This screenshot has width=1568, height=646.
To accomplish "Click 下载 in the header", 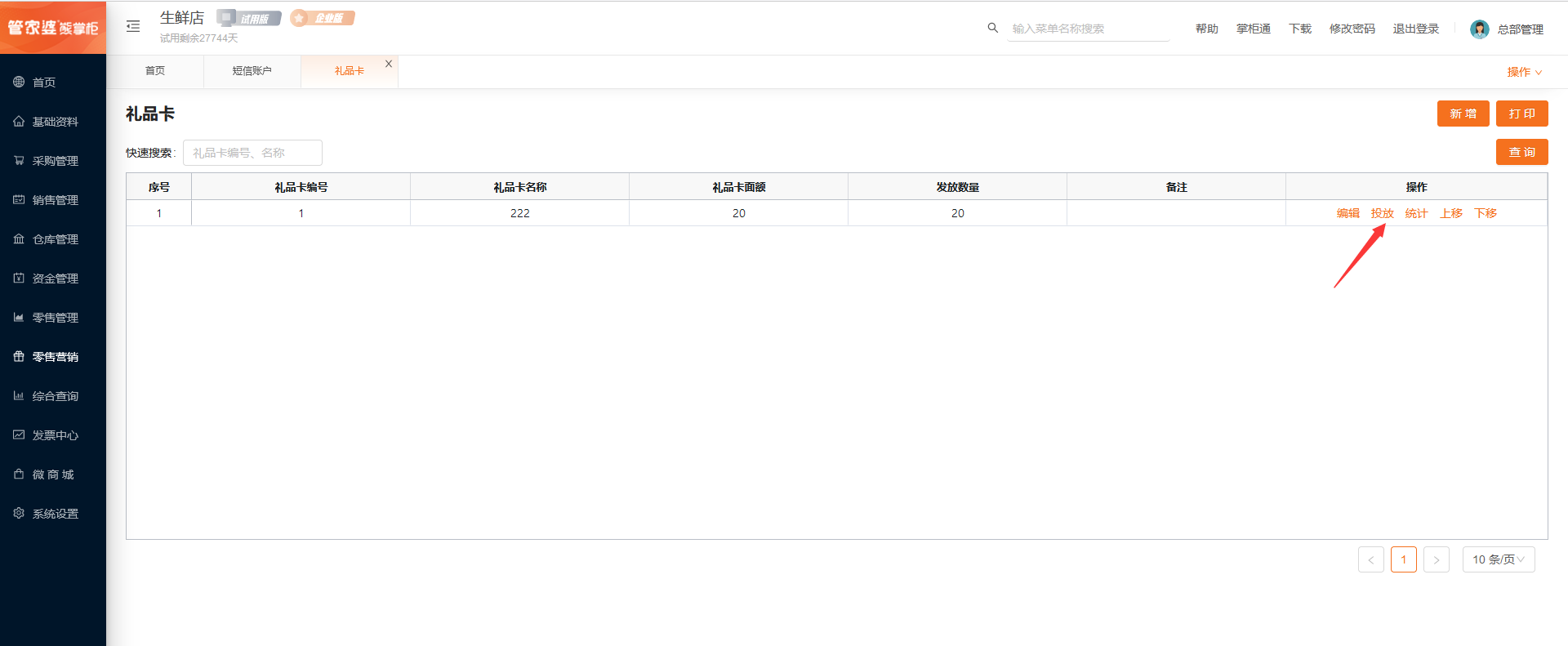I will tap(1300, 29).
